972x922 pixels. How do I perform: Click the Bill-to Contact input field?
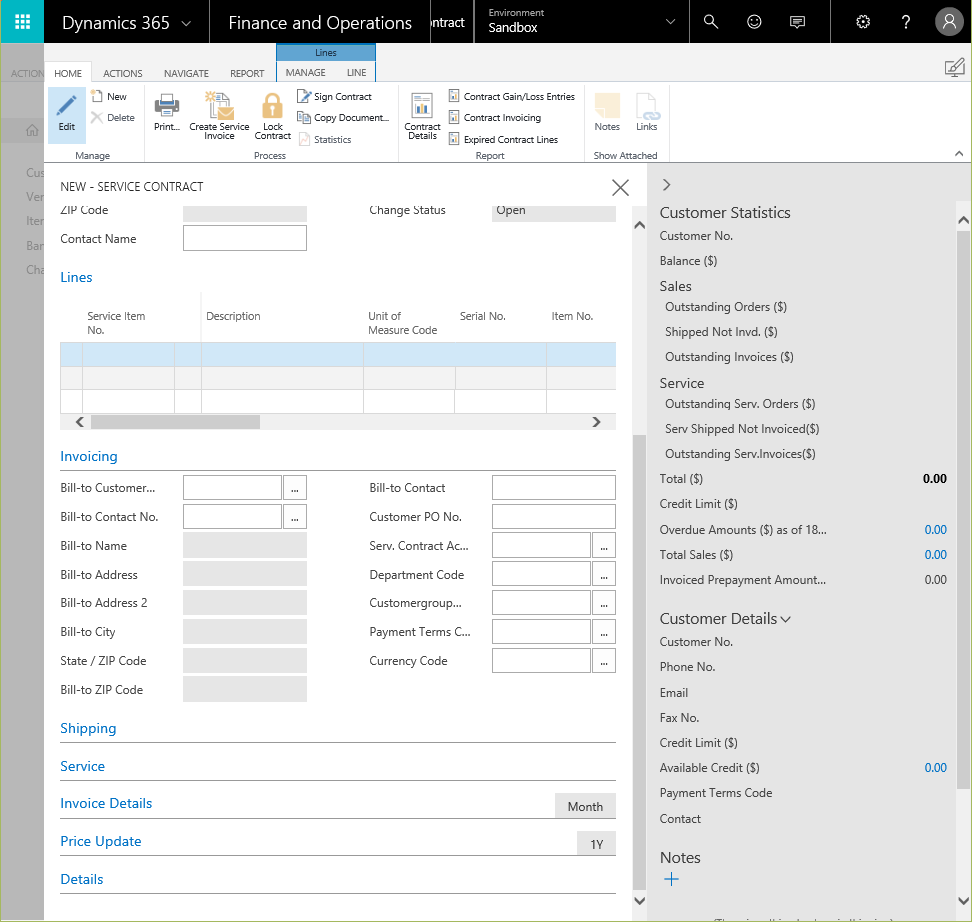pyautogui.click(x=554, y=488)
